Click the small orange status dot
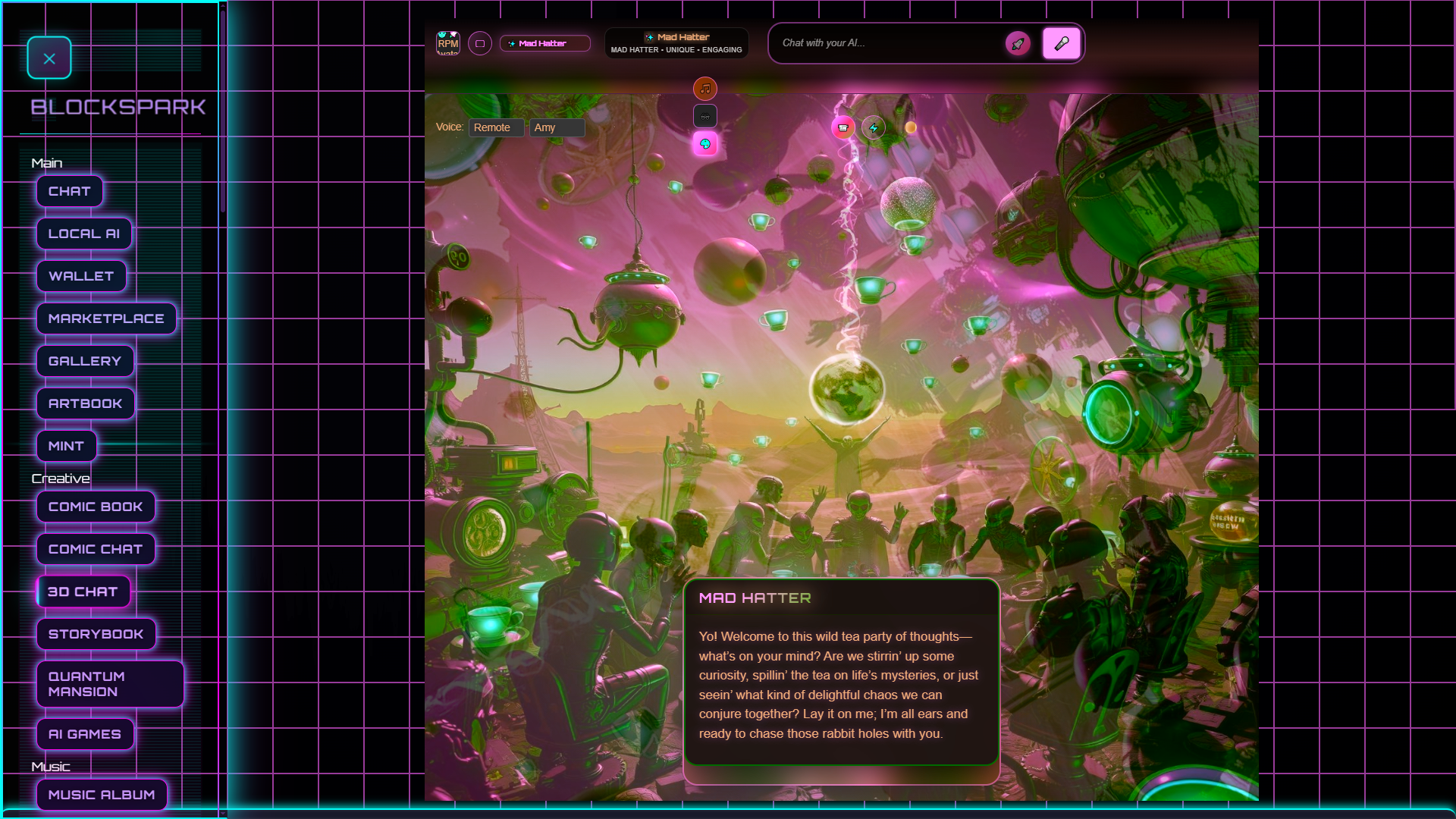The width and height of the screenshot is (1456, 819). [911, 127]
